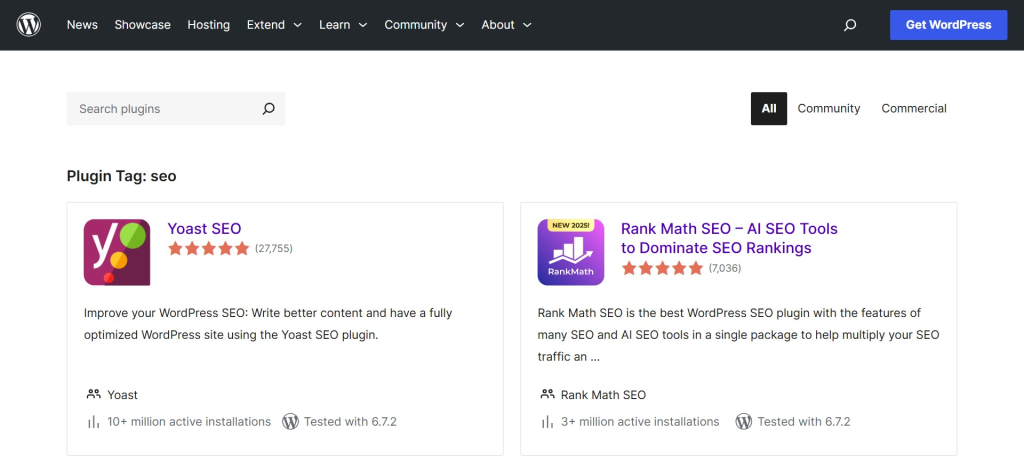The width and height of the screenshot is (1024, 463).
Task: Click 'Plugin Tag: seo' heading
Action: coord(121,176)
